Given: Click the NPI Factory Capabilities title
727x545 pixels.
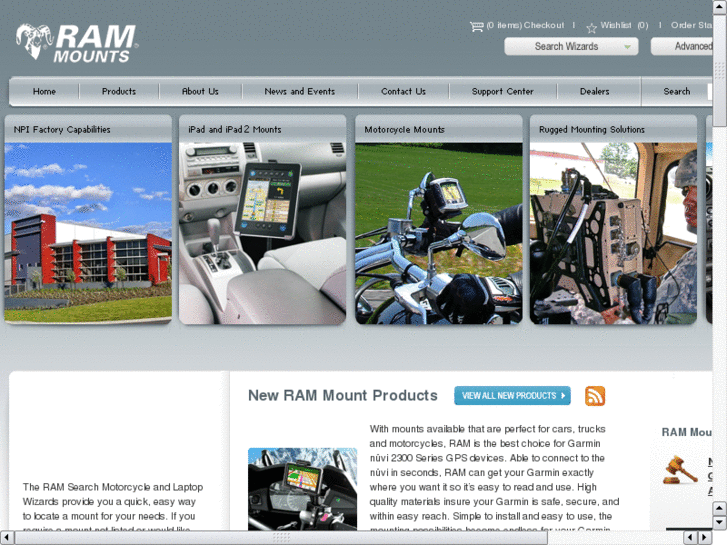Looking at the screenshot, I should click(62, 129).
